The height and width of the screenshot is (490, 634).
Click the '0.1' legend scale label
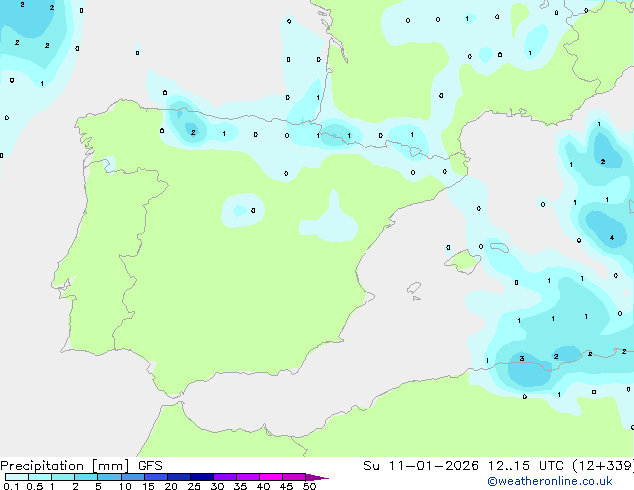coord(11,486)
